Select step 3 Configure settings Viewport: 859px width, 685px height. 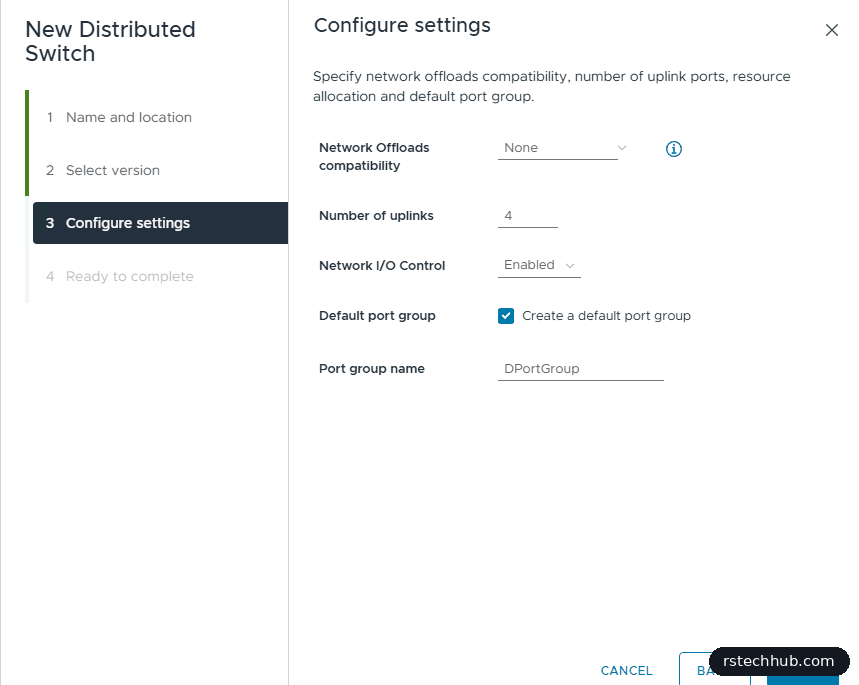[161, 223]
